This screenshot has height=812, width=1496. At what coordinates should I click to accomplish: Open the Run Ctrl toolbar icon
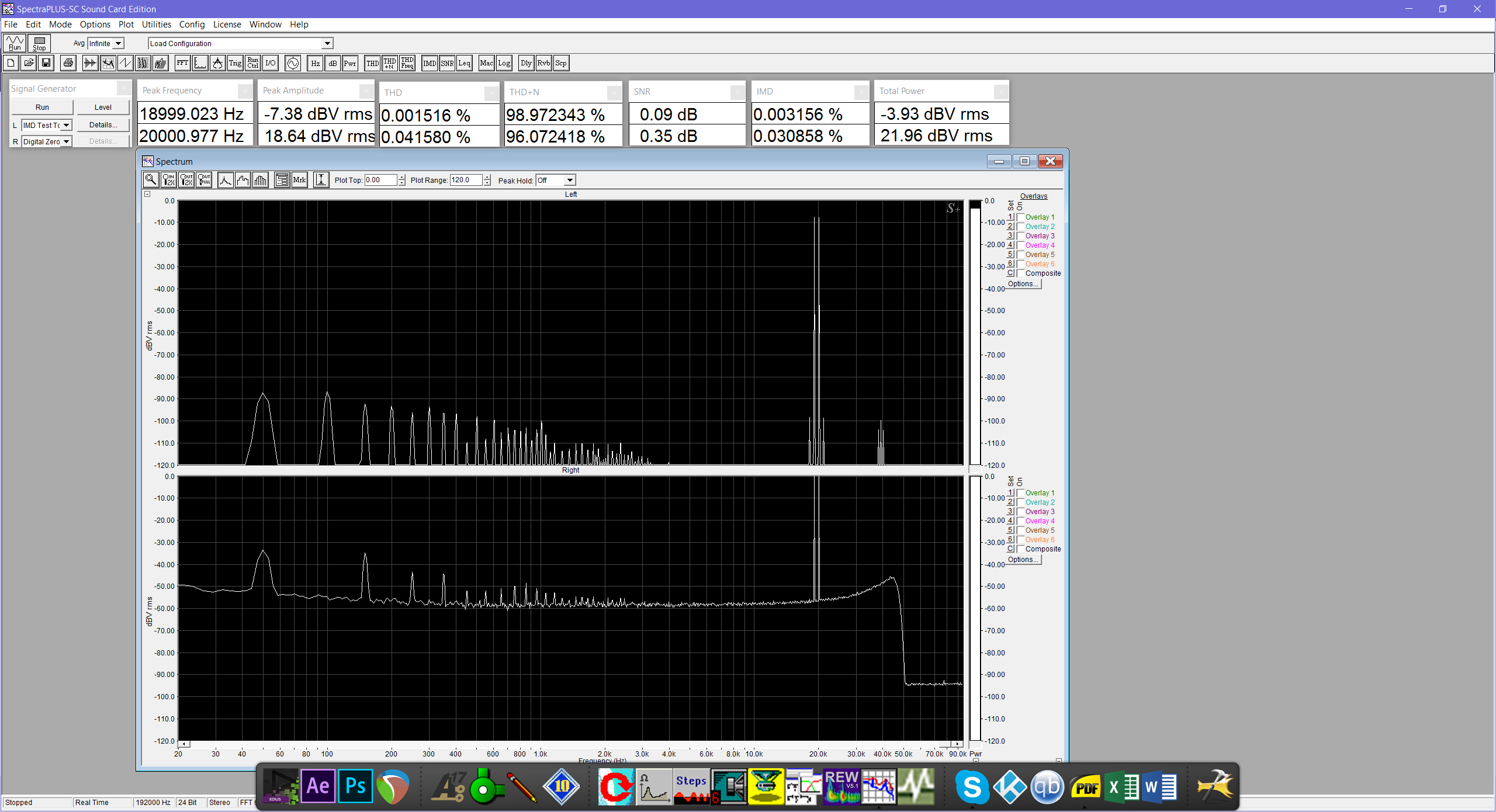tap(253, 63)
